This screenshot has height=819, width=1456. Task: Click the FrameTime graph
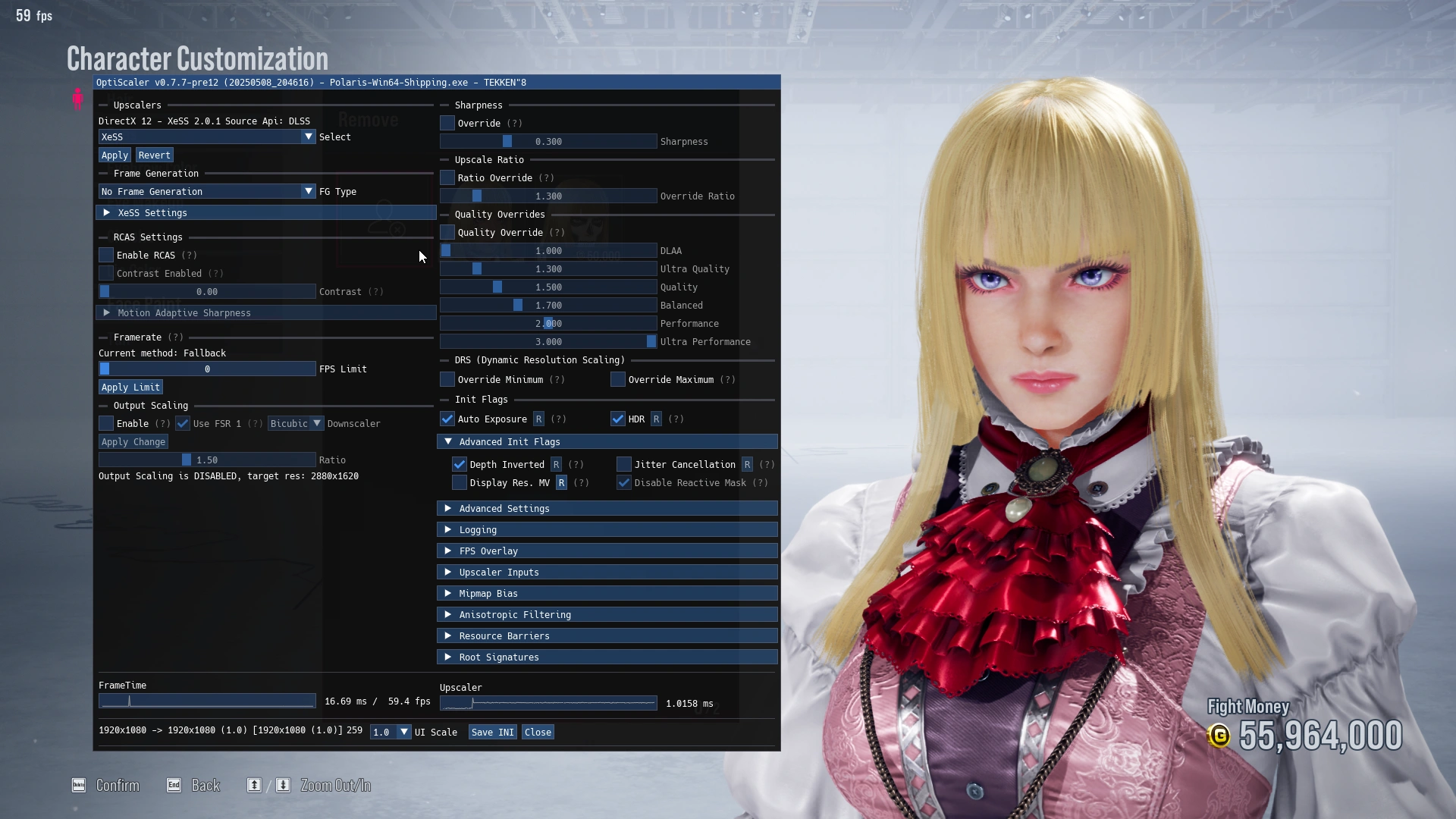tap(207, 701)
